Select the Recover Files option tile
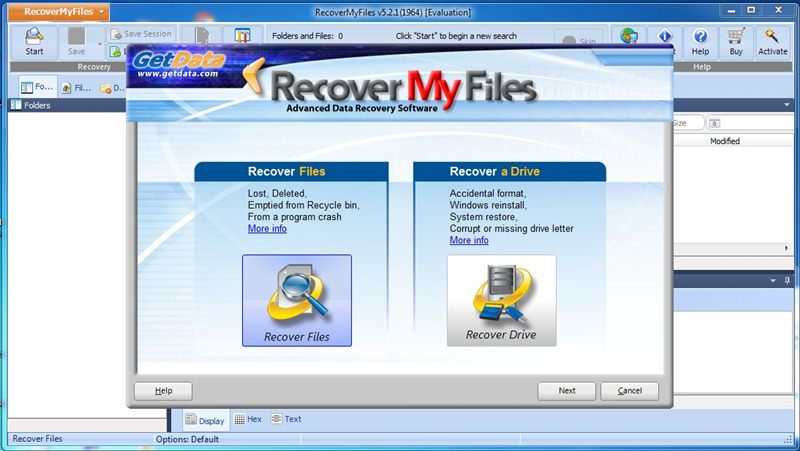The height and width of the screenshot is (451, 800). 297,300
